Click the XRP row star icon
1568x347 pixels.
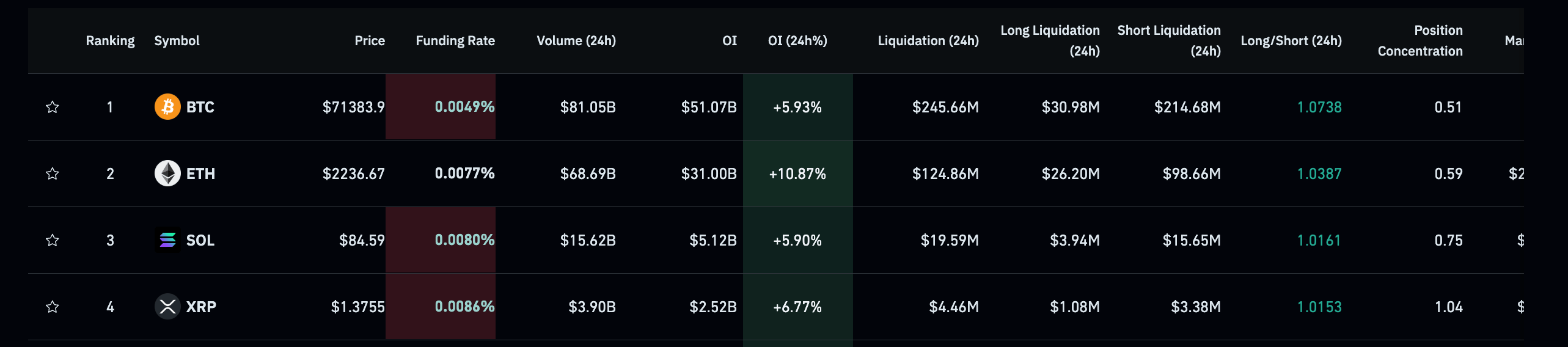pos(53,307)
